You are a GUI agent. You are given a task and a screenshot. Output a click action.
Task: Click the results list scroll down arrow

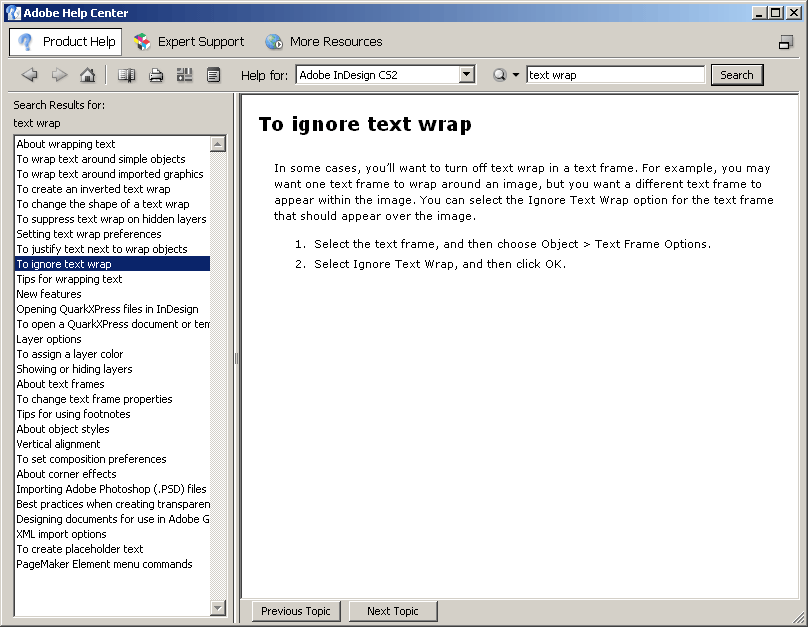coord(218,608)
